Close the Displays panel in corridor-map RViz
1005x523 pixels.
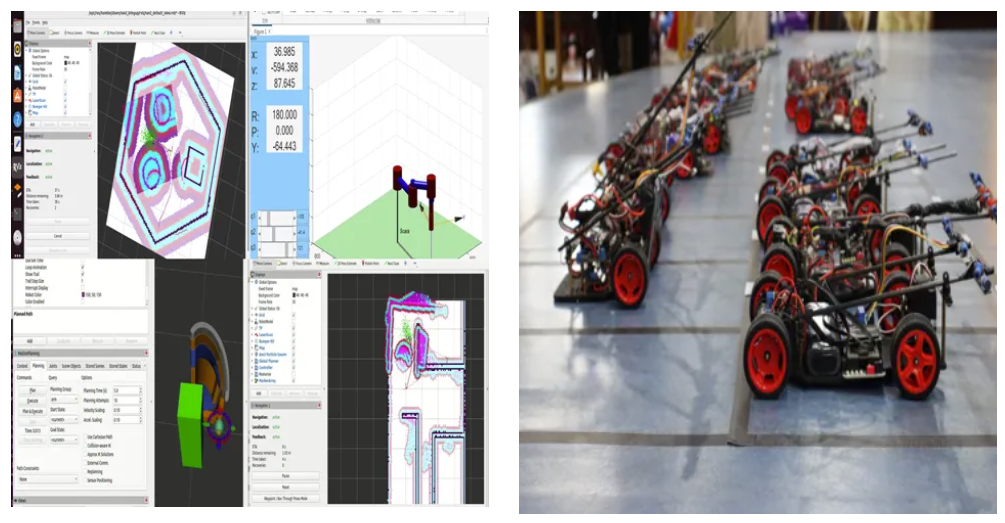[319, 274]
